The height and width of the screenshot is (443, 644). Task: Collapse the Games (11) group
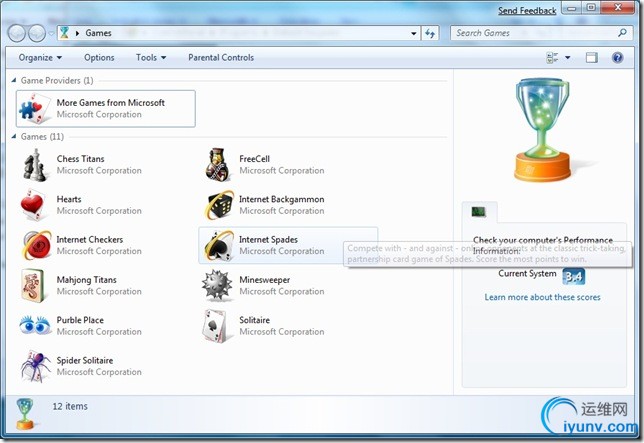[x=14, y=136]
